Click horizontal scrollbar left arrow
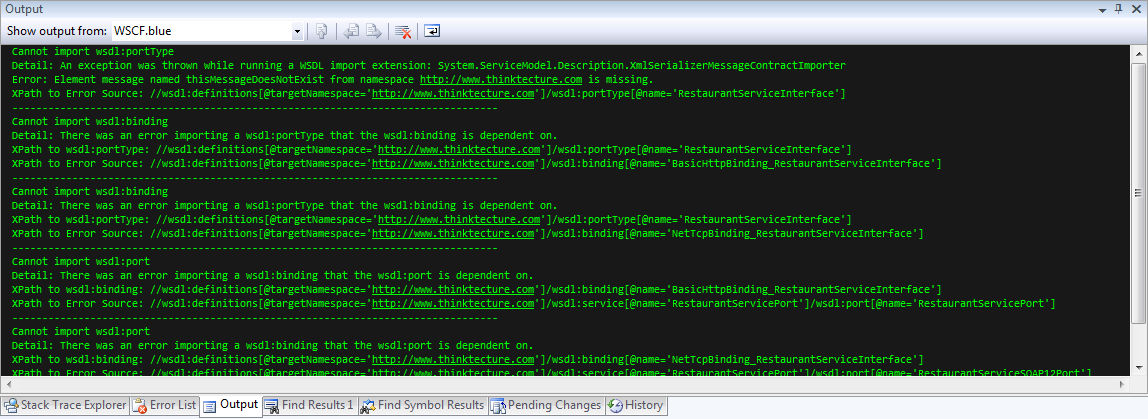 pos(9,384)
